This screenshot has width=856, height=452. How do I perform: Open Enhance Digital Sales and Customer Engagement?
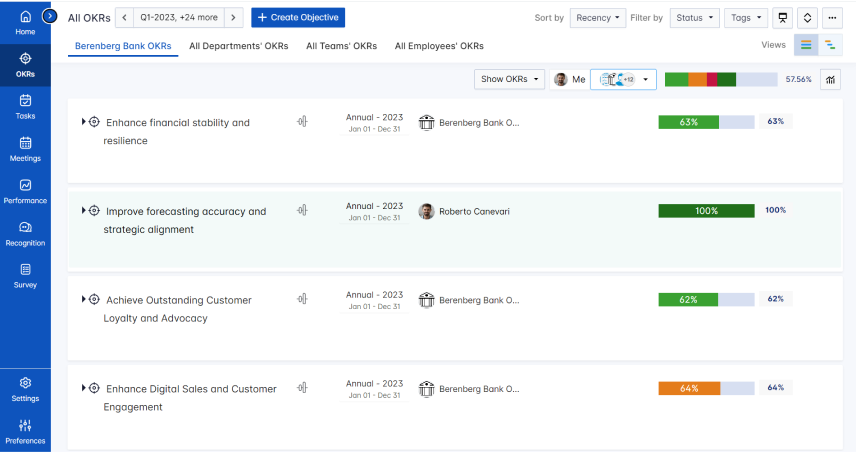pos(191,397)
